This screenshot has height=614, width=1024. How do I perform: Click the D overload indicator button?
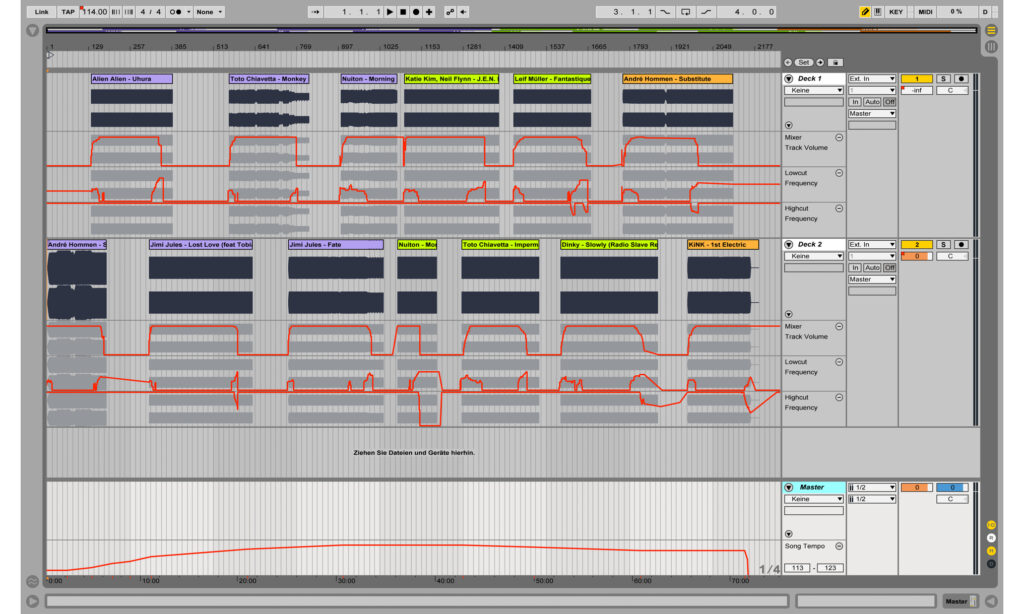(x=985, y=12)
